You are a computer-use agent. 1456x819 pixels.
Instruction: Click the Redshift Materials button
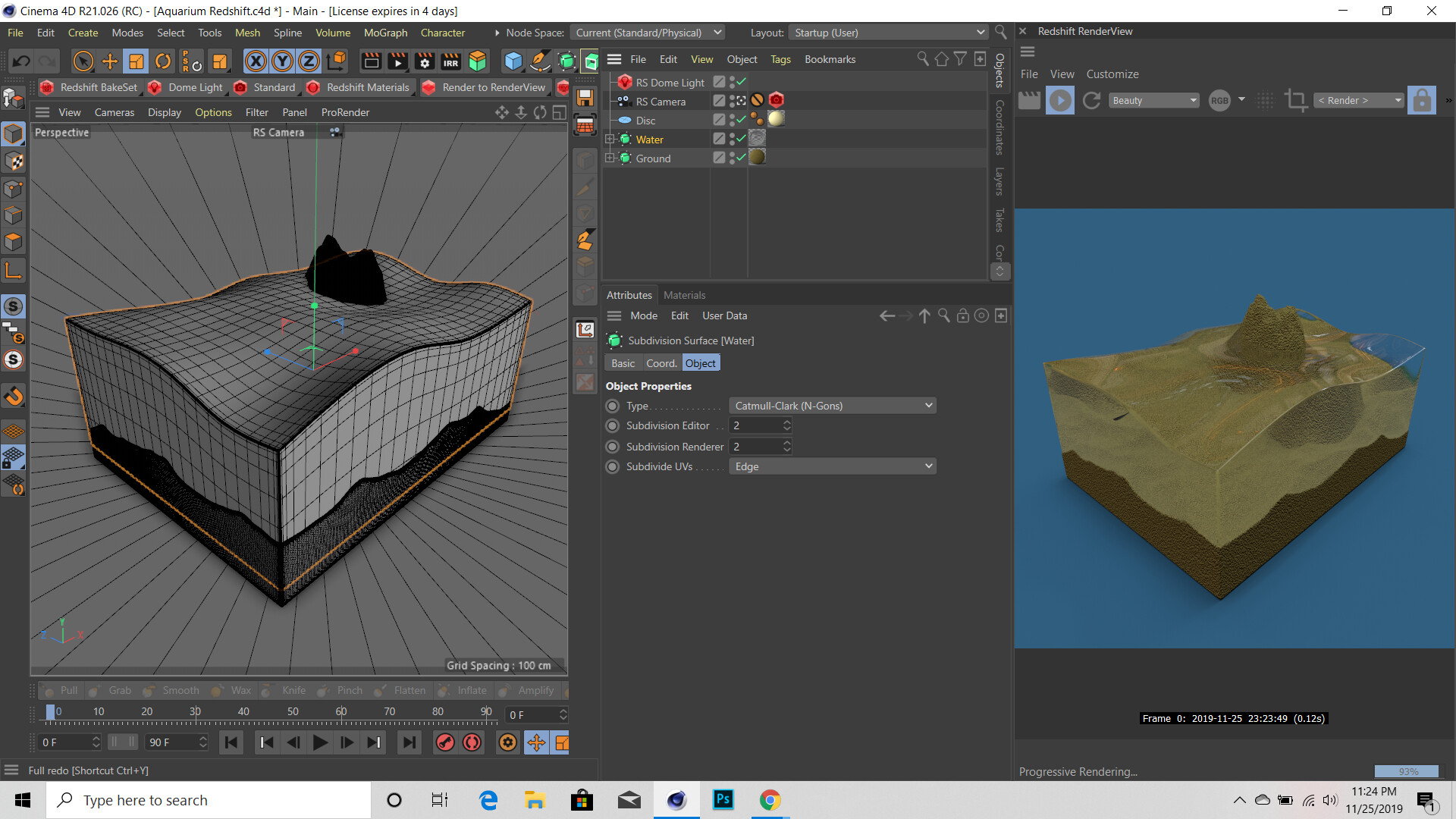(x=359, y=87)
